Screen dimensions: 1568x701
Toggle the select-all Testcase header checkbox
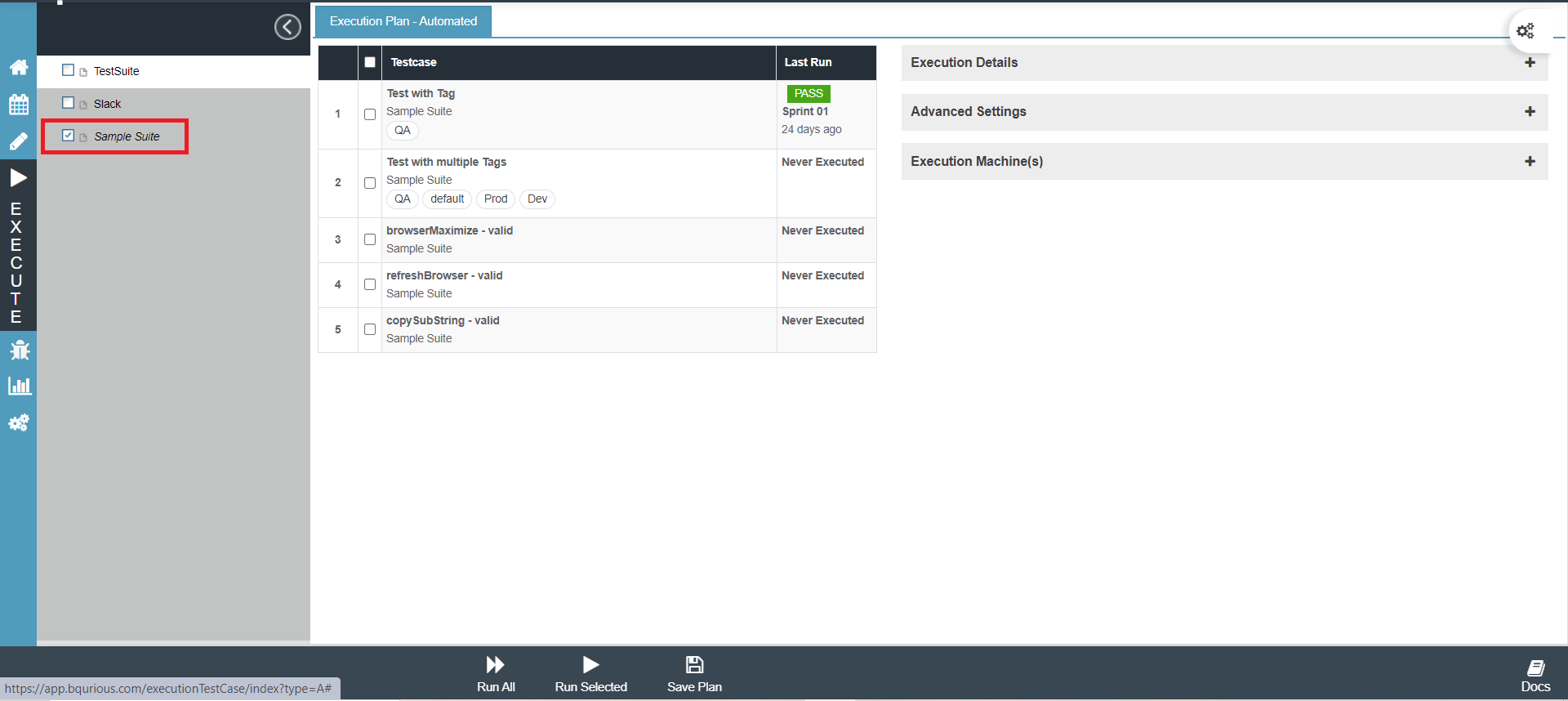[x=370, y=62]
